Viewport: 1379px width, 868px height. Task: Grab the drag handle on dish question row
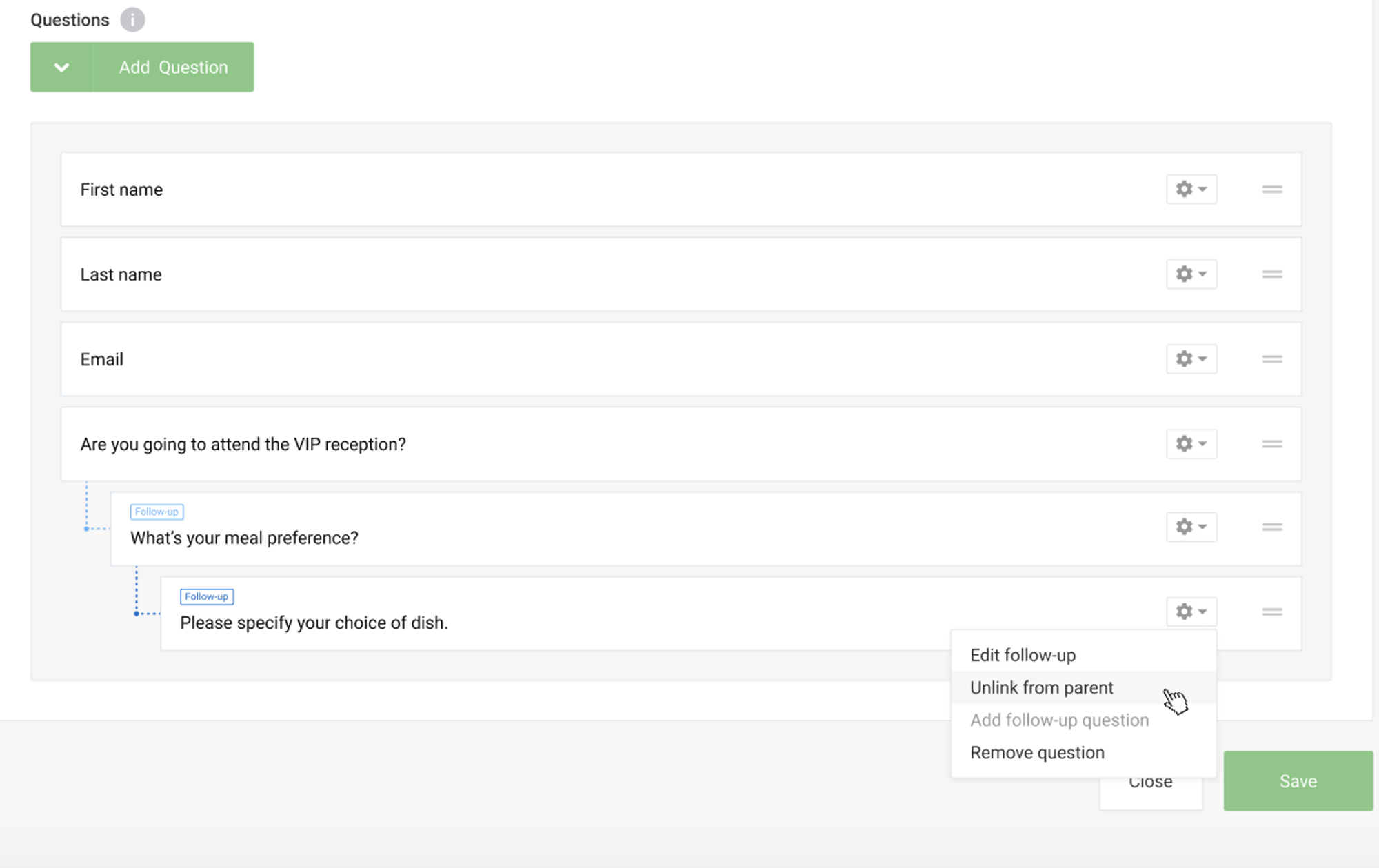pyautogui.click(x=1272, y=611)
